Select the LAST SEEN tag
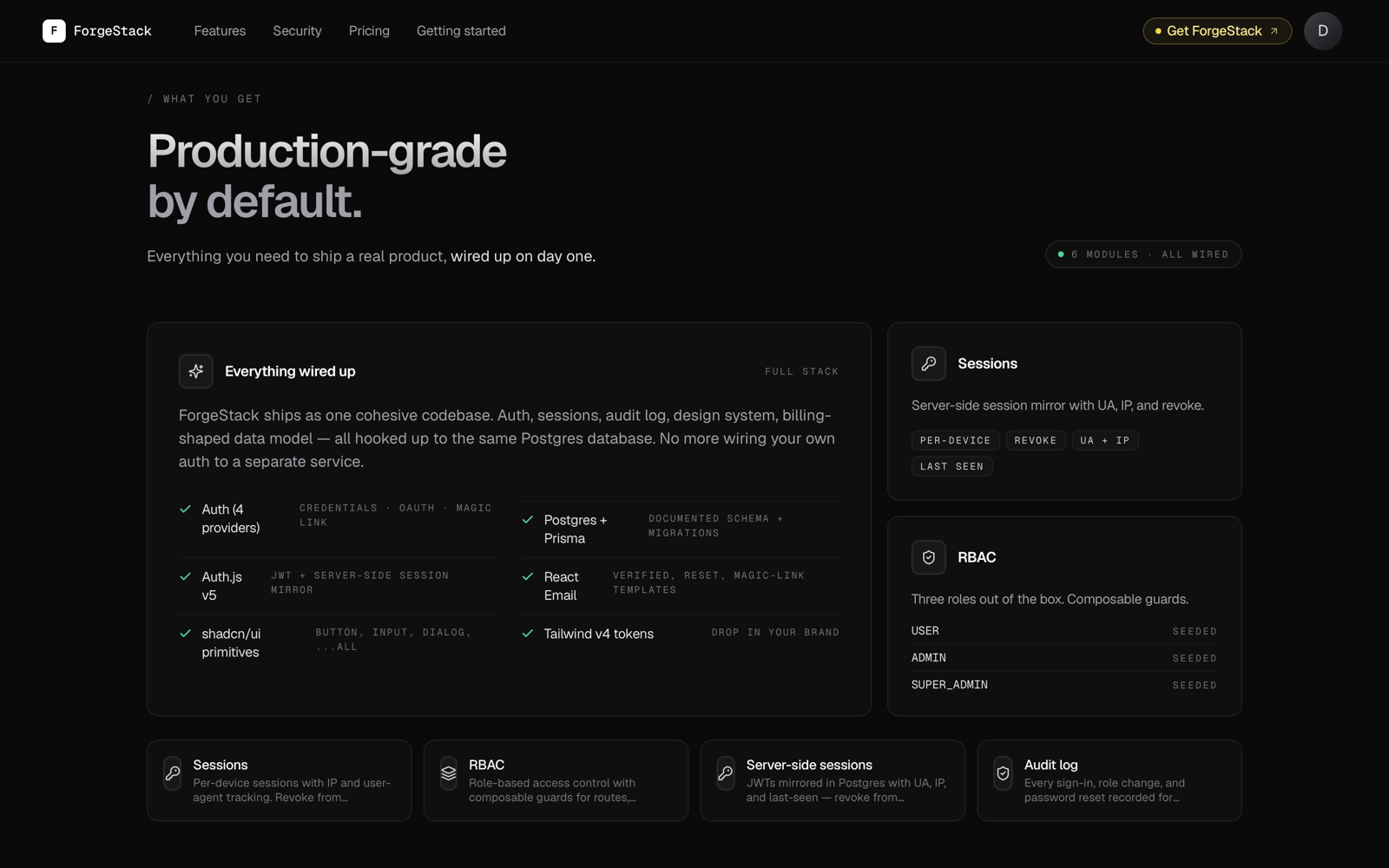The height and width of the screenshot is (868, 1389). 951,467
